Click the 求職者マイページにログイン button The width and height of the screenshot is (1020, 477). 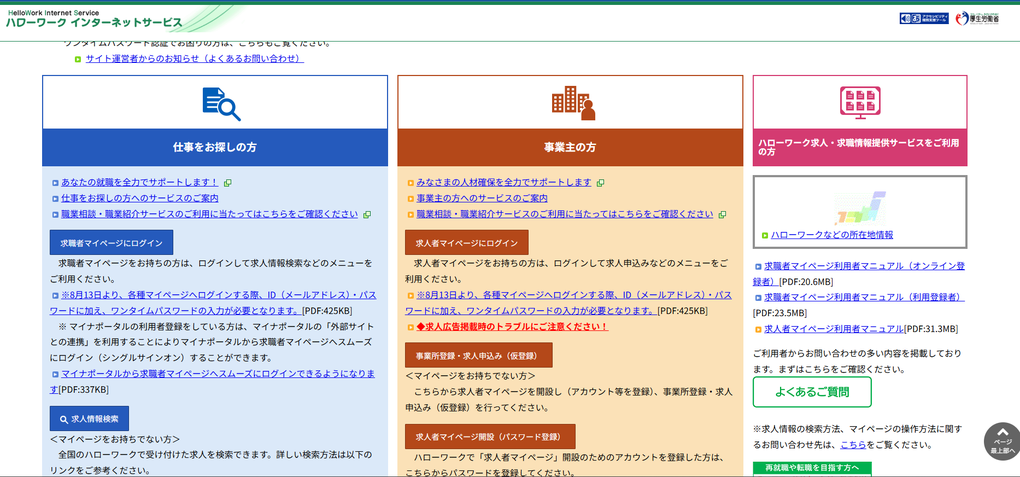[111, 243]
